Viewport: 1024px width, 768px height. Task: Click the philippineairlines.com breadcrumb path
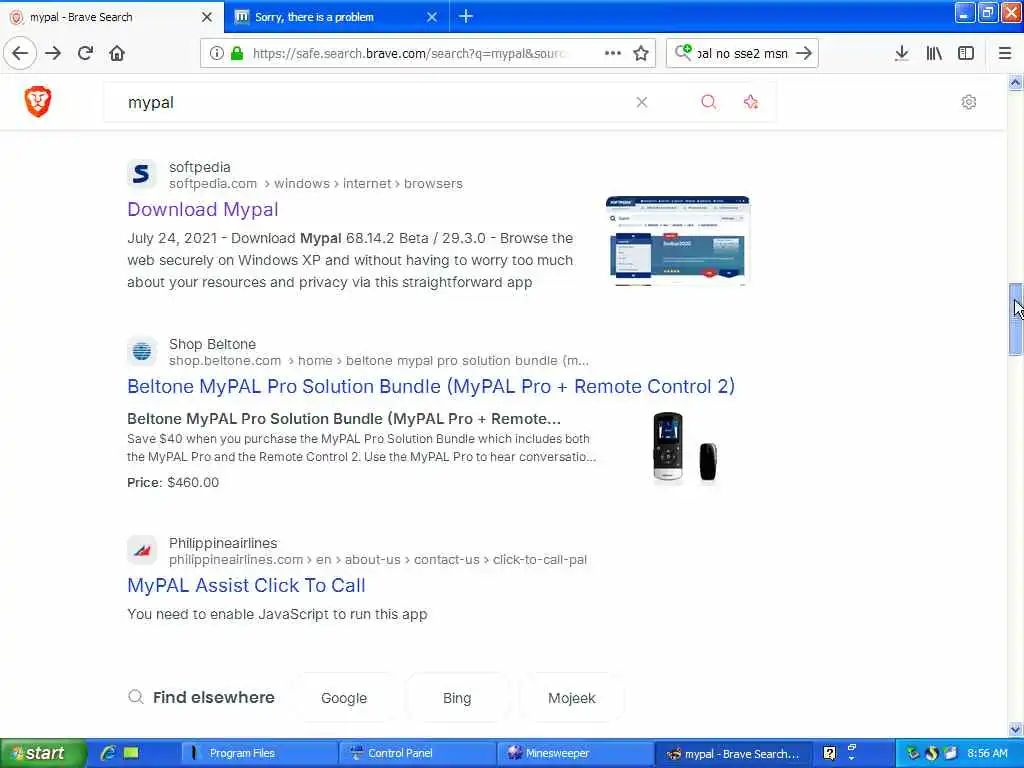[x=377, y=560]
